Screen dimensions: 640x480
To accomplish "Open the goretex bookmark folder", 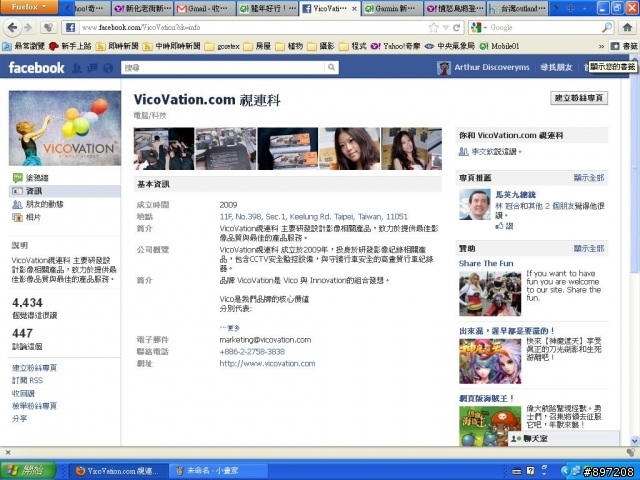I will (x=222, y=46).
